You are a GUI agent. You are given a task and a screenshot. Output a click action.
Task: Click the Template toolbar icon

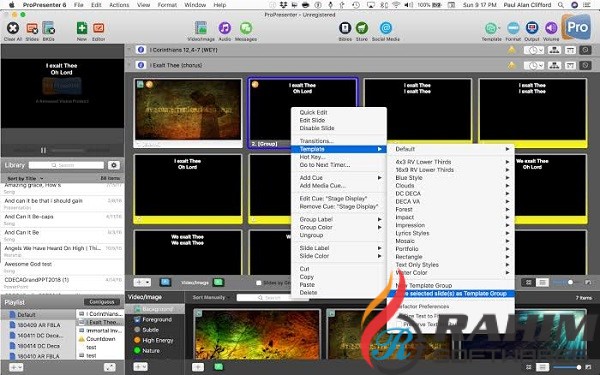491,28
